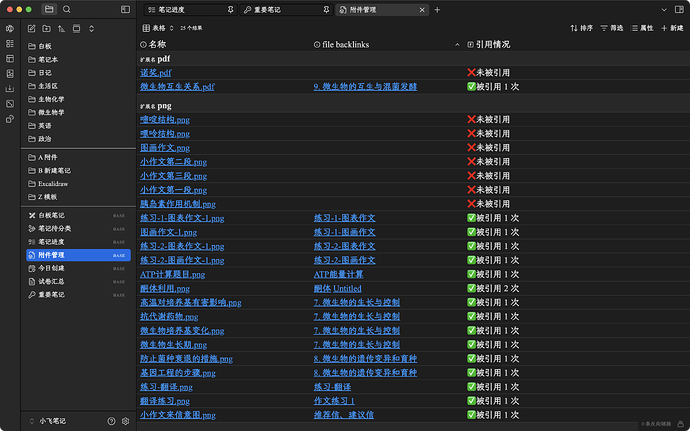The width and height of the screenshot is (690, 431).
Task: Open the 筛选 filter control
Action: pos(617,28)
